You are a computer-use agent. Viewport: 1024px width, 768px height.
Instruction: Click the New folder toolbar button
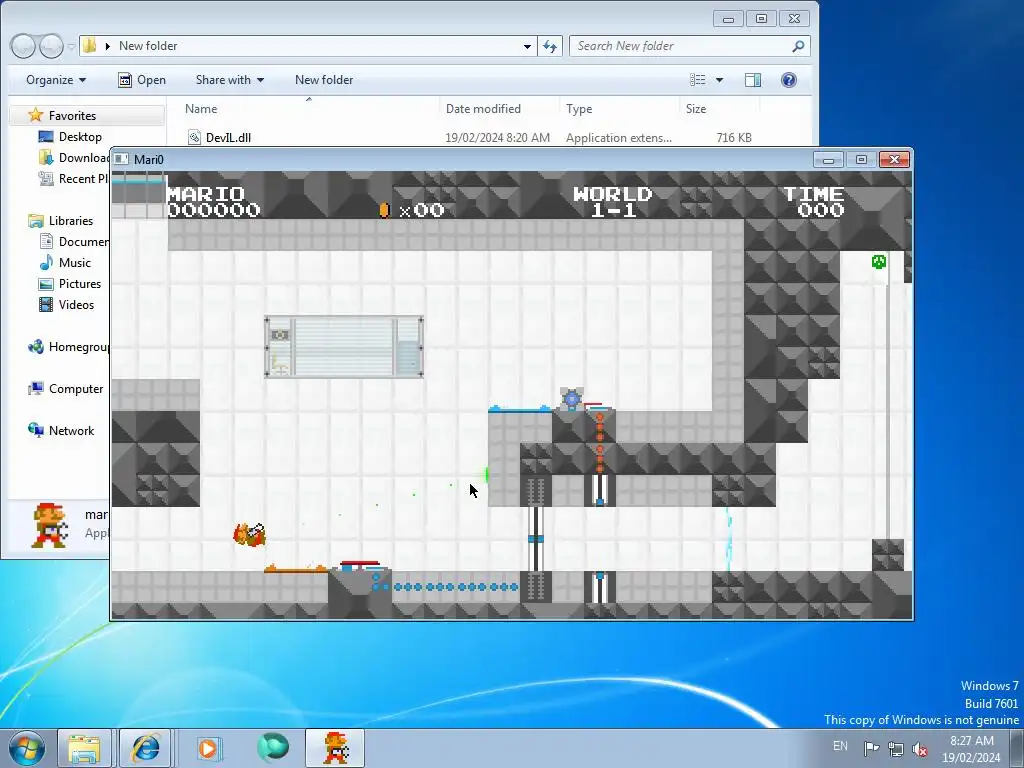tap(324, 80)
